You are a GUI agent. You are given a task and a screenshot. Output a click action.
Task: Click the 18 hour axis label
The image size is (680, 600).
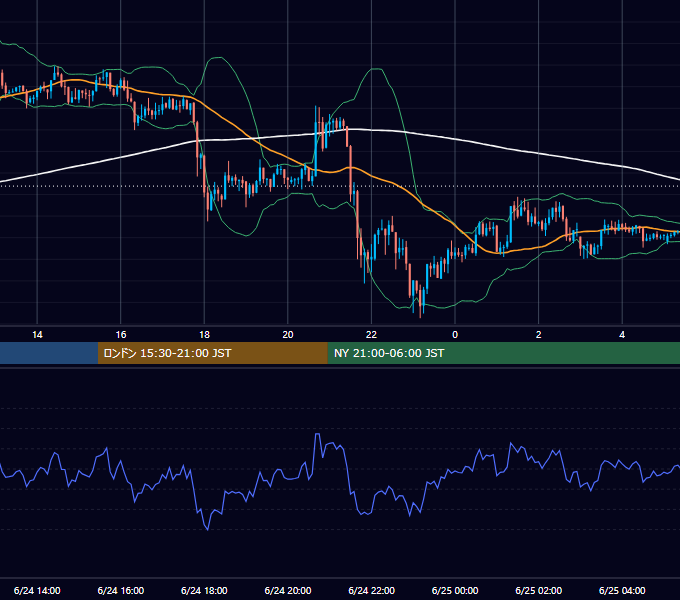[204, 335]
